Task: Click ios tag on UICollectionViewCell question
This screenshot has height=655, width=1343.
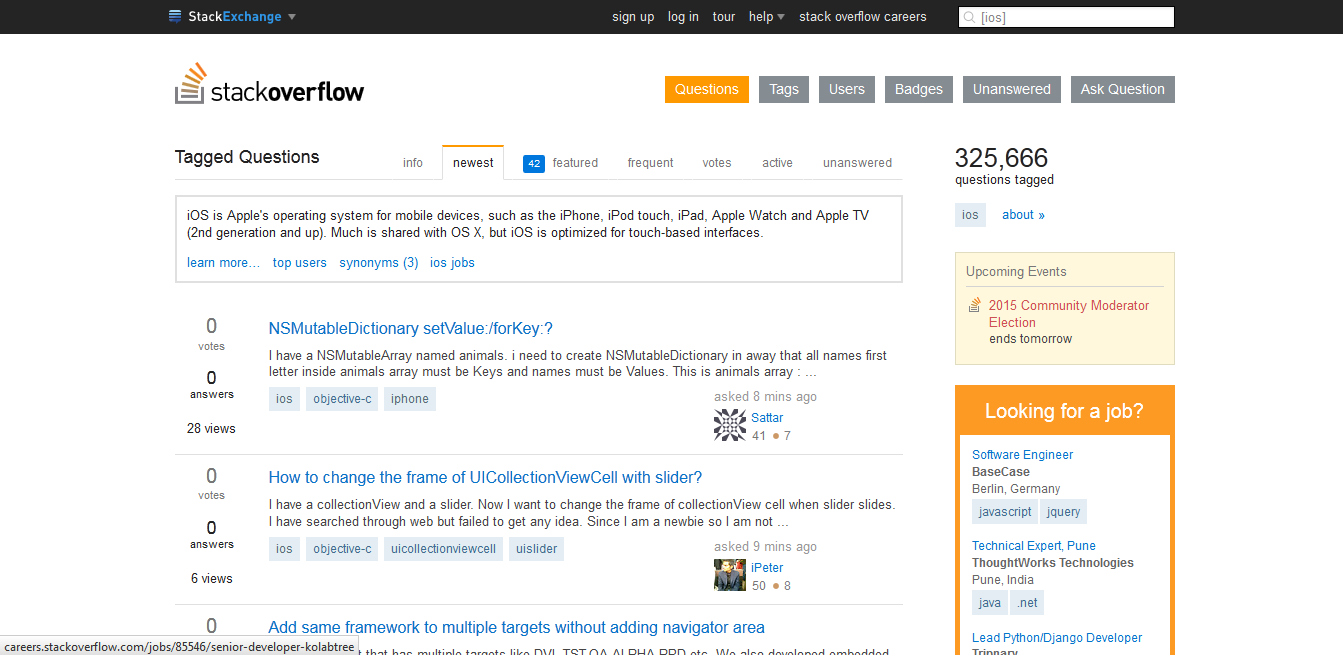Action: click(x=284, y=549)
